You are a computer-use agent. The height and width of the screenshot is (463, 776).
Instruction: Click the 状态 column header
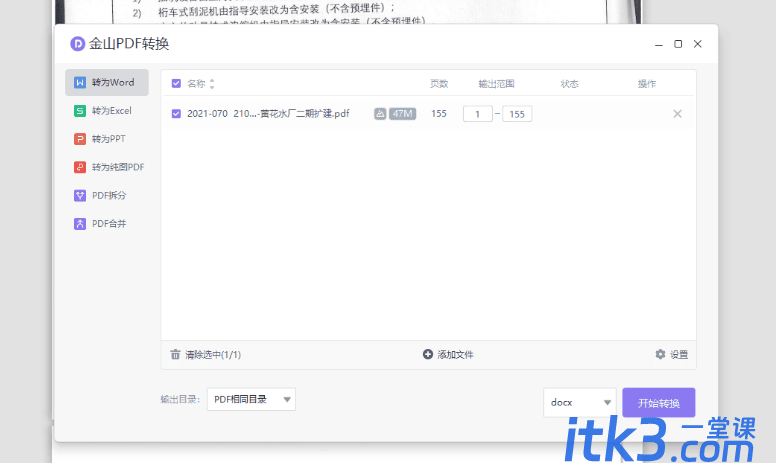coord(570,84)
